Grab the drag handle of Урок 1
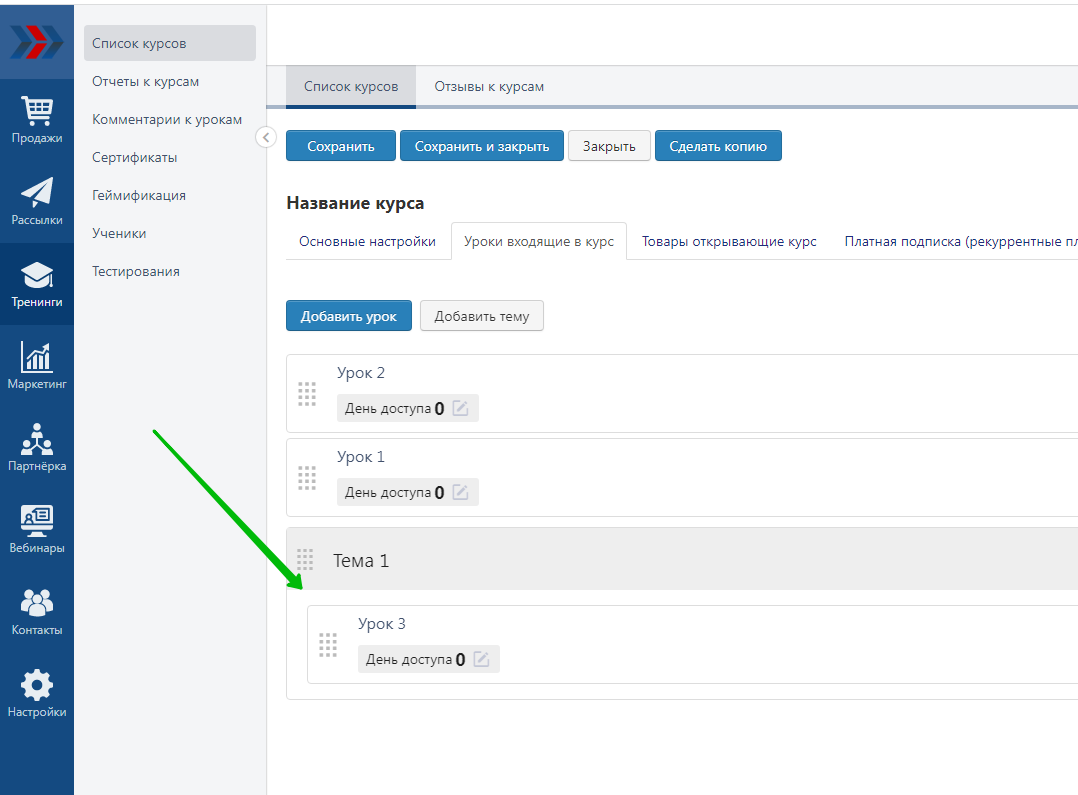This screenshot has width=1078, height=795. (x=307, y=478)
